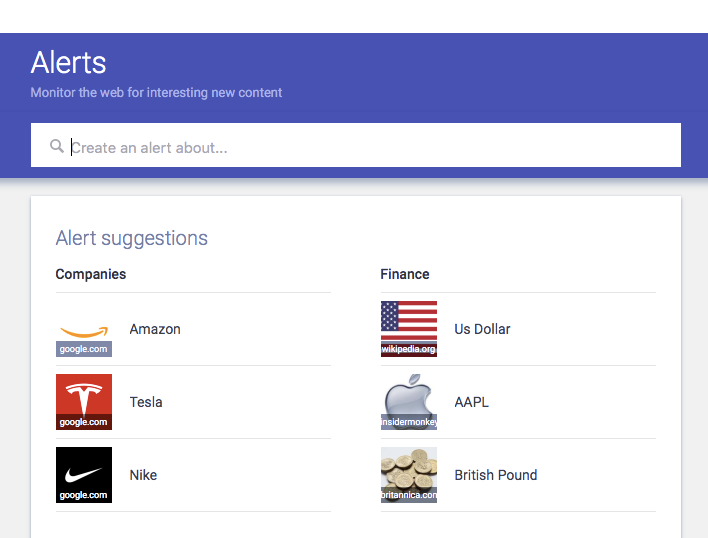The width and height of the screenshot is (708, 538).
Task: Click the Alerts page title
Action: click(x=68, y=62)
